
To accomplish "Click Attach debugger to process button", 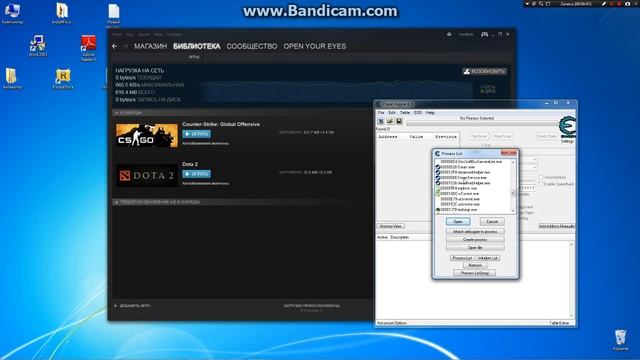I will [475, 231].
